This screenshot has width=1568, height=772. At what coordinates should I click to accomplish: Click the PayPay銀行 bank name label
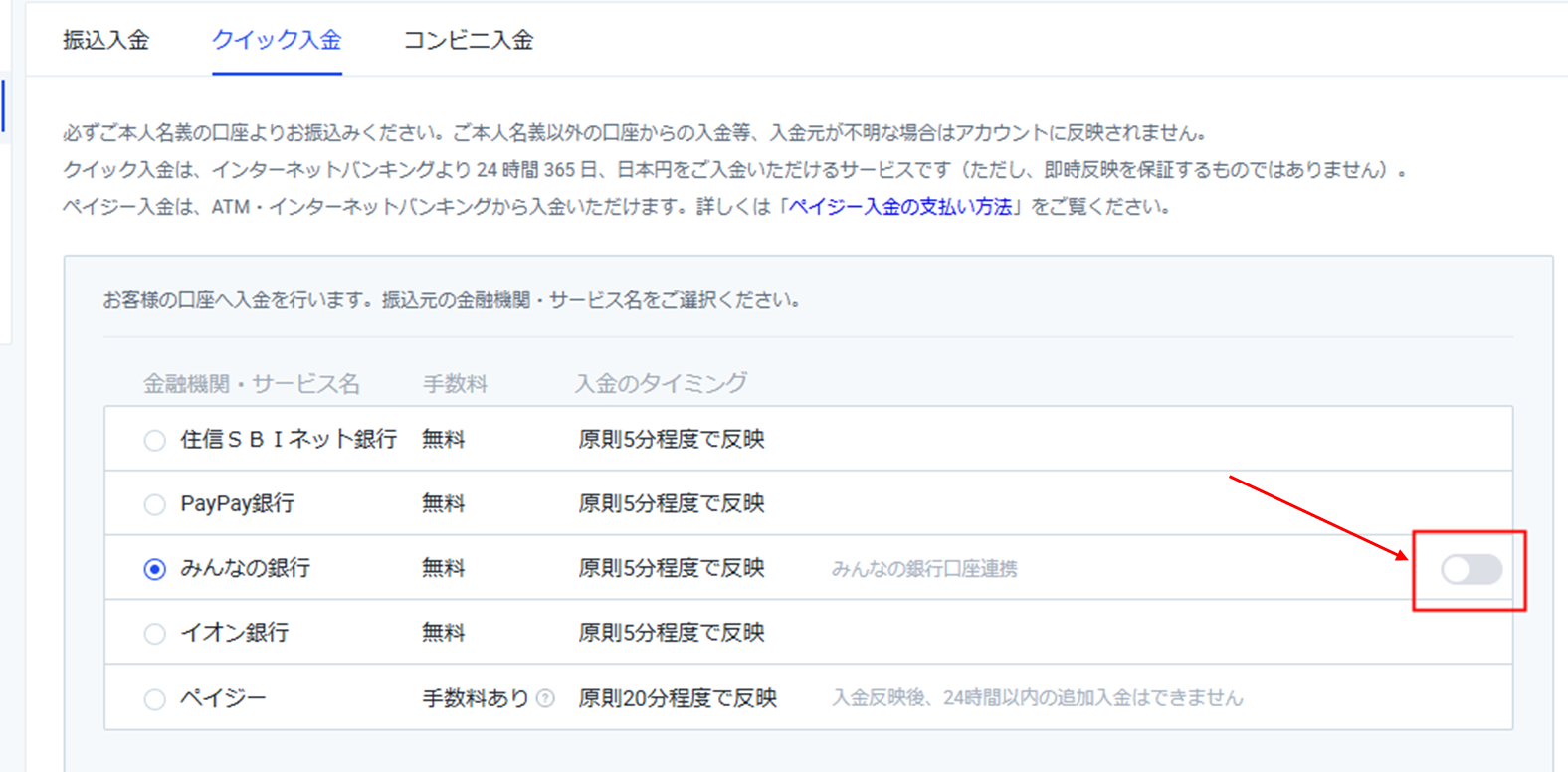pos(237,503)
